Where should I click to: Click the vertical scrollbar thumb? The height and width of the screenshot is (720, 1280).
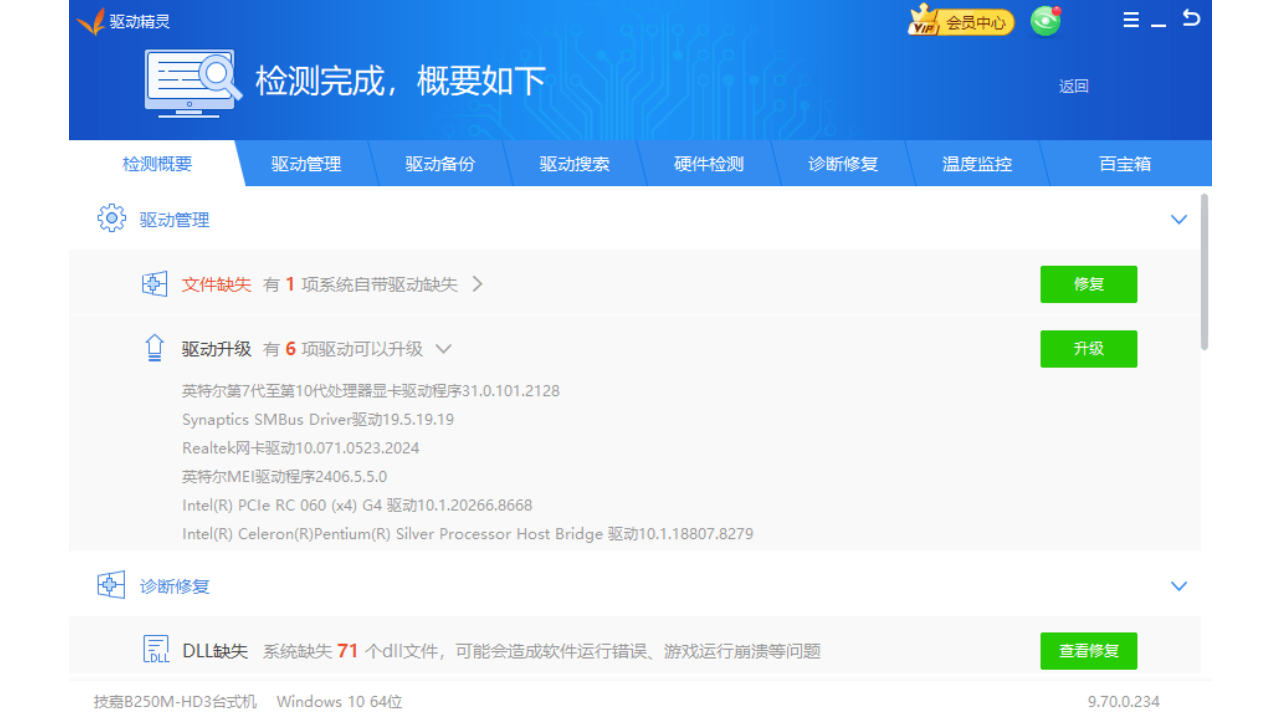tap(1204, 272)
